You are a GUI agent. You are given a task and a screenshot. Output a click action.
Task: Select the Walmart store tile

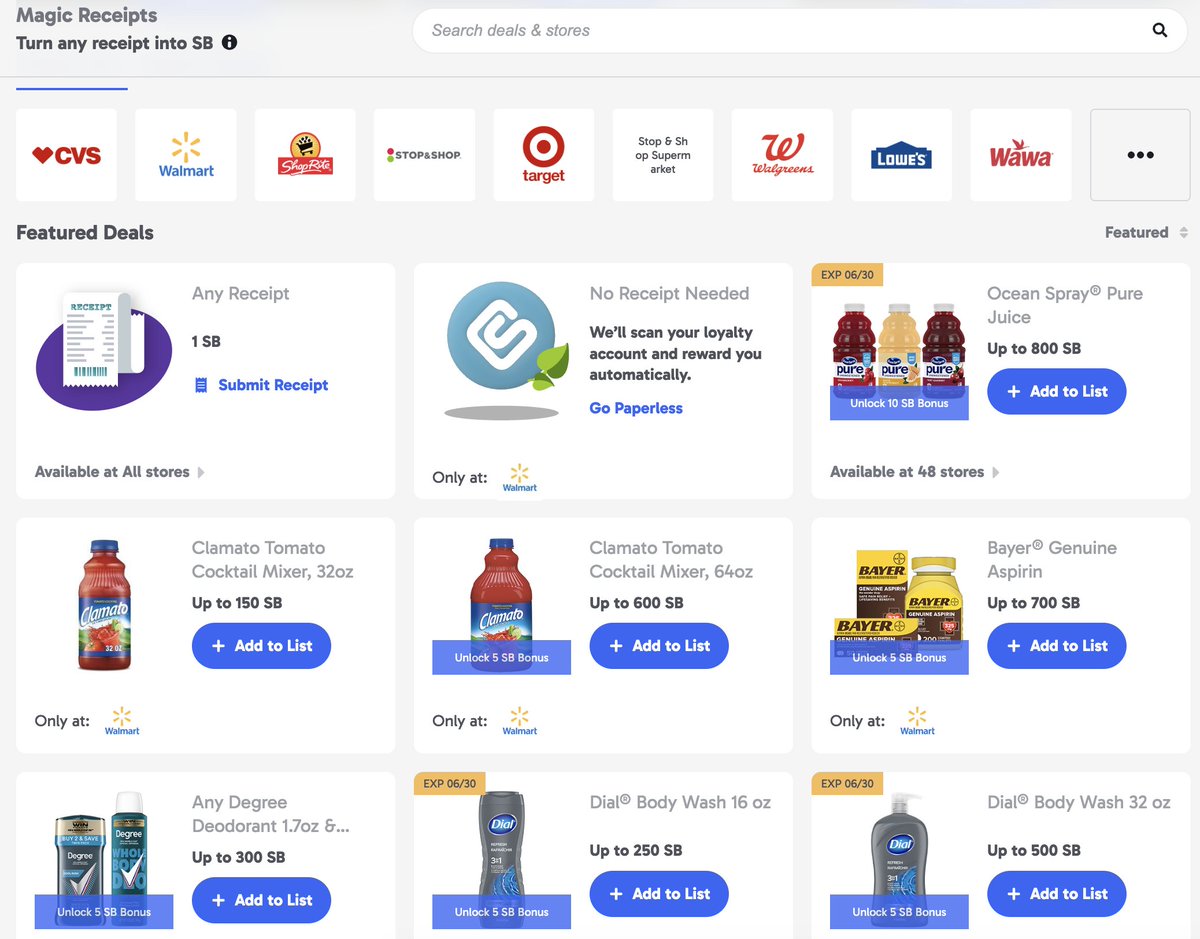pos(186,155)
